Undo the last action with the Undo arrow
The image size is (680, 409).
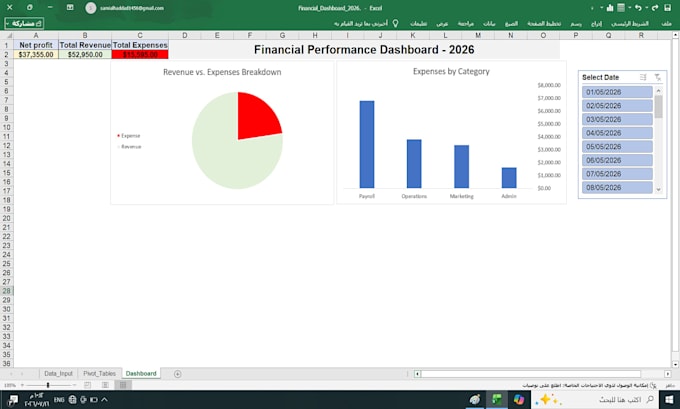(x=638, y=8)
